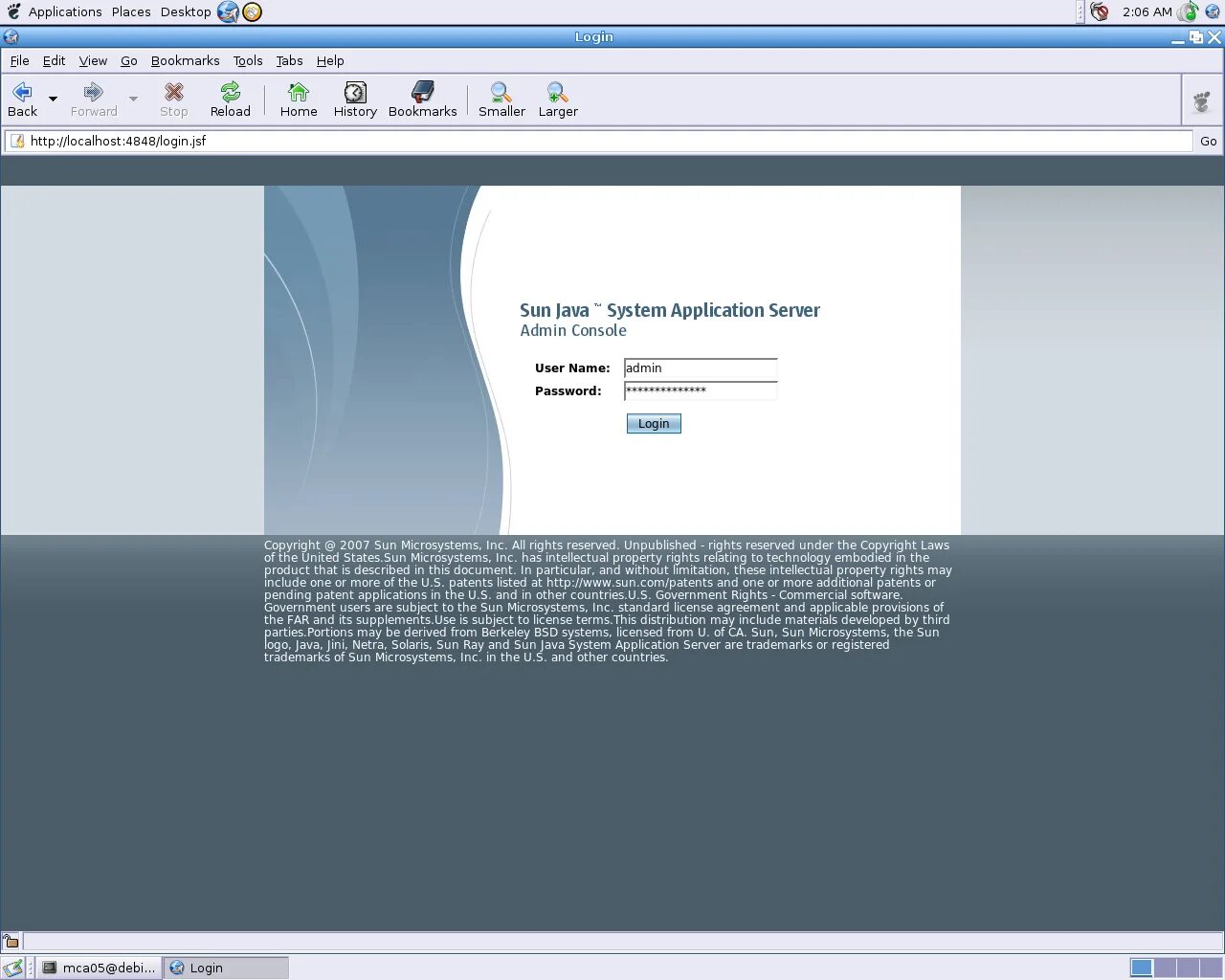
Task: Open the Bookmarks menu
Action: point(185,60)
